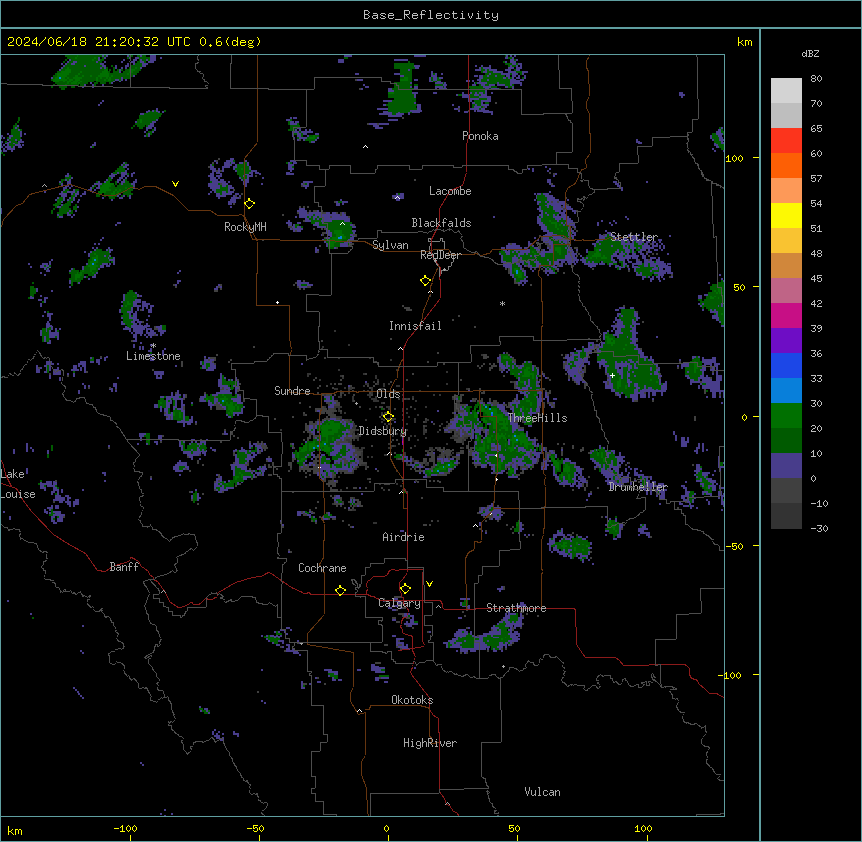Screen dimensions: 862x842
Task: Click the white asterisk above Limestone label
Action: (153, 346)
